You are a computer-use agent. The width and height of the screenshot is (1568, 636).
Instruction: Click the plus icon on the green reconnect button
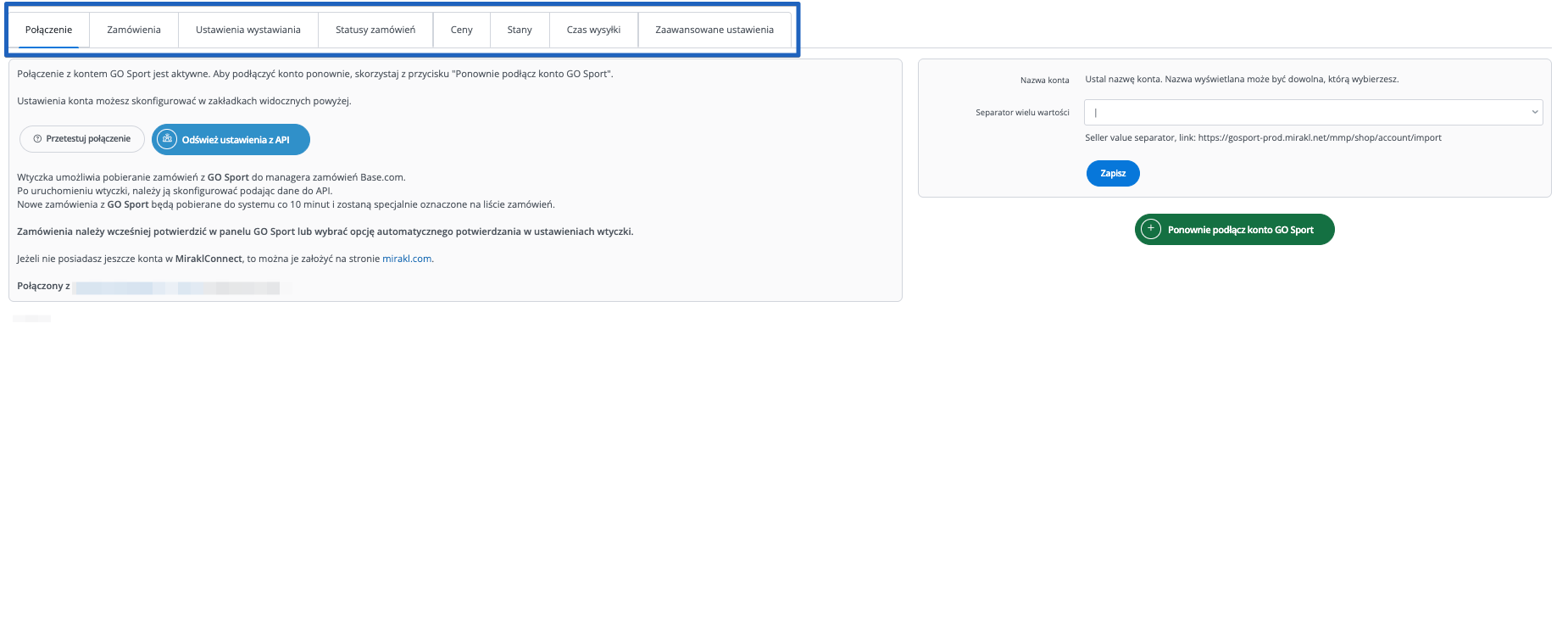[1150, 229]
